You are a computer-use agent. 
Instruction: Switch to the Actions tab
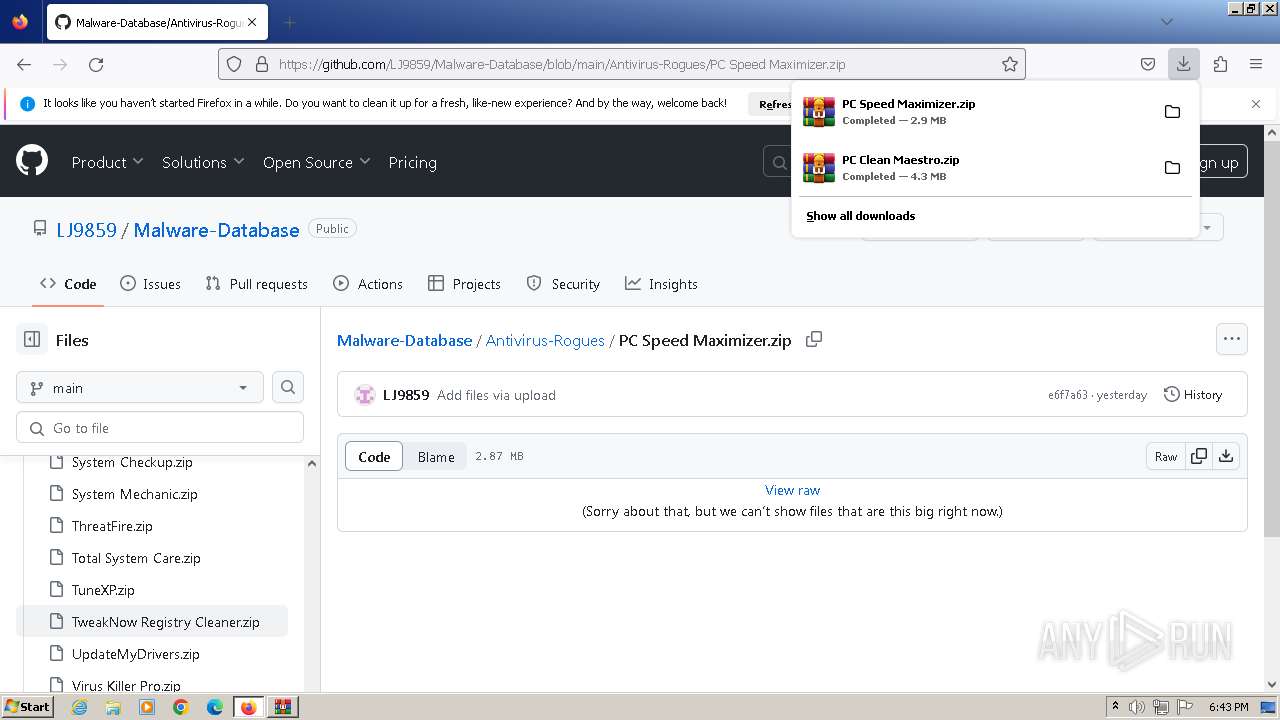point(368,284)
